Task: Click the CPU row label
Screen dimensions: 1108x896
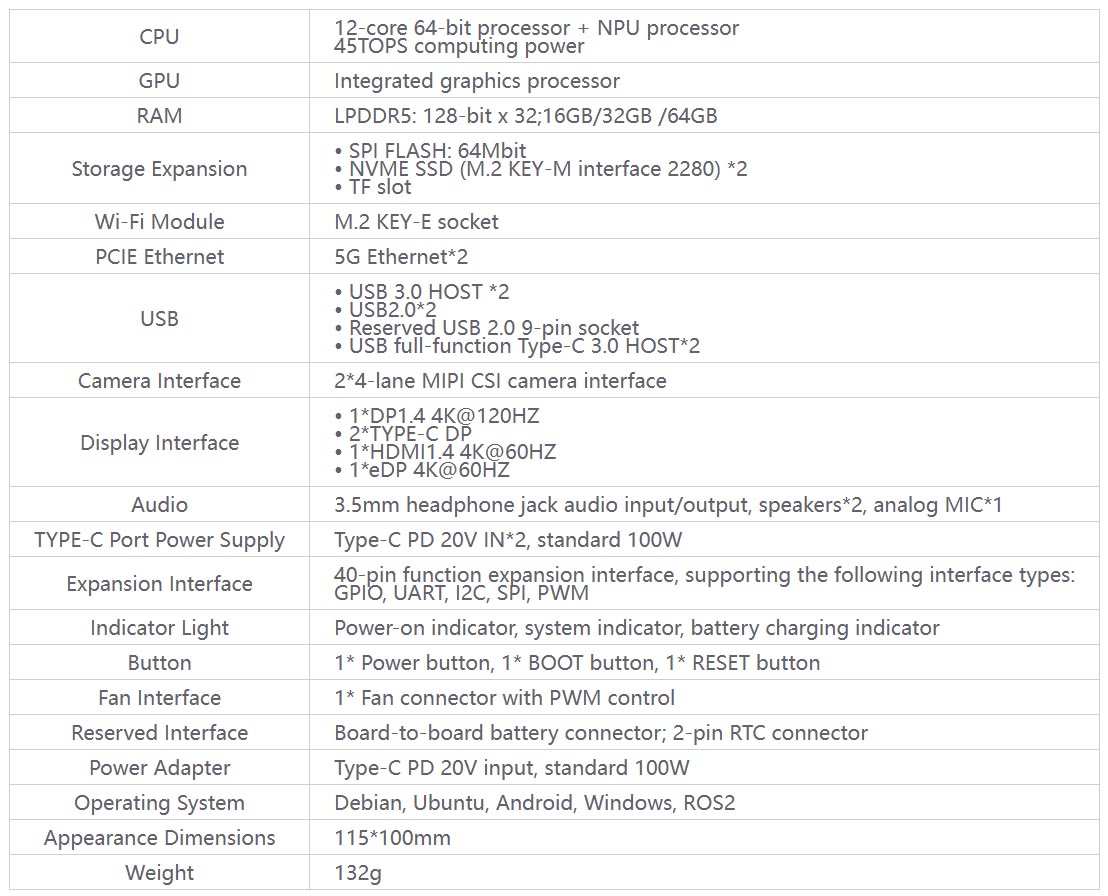Action: 159,37
